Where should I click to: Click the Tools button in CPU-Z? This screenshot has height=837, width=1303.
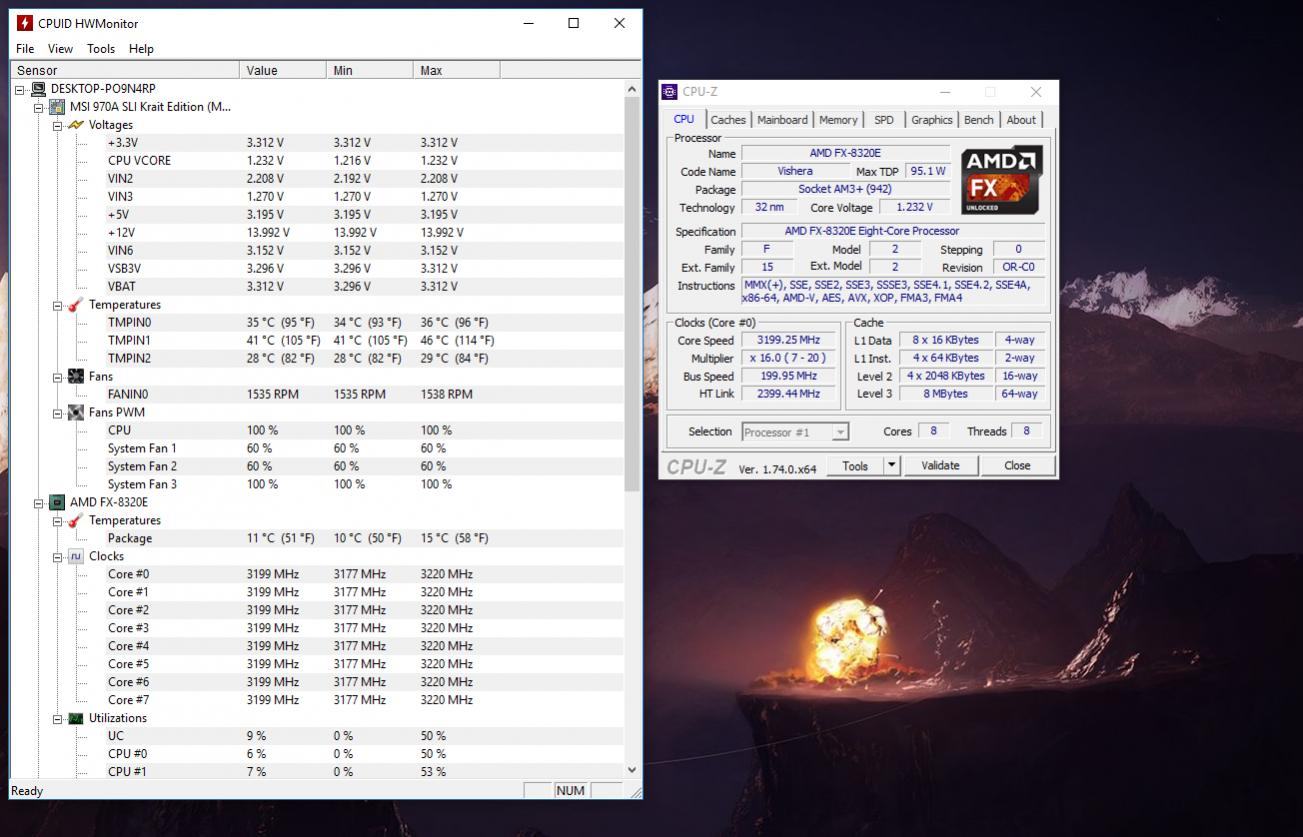pos(855,465)
